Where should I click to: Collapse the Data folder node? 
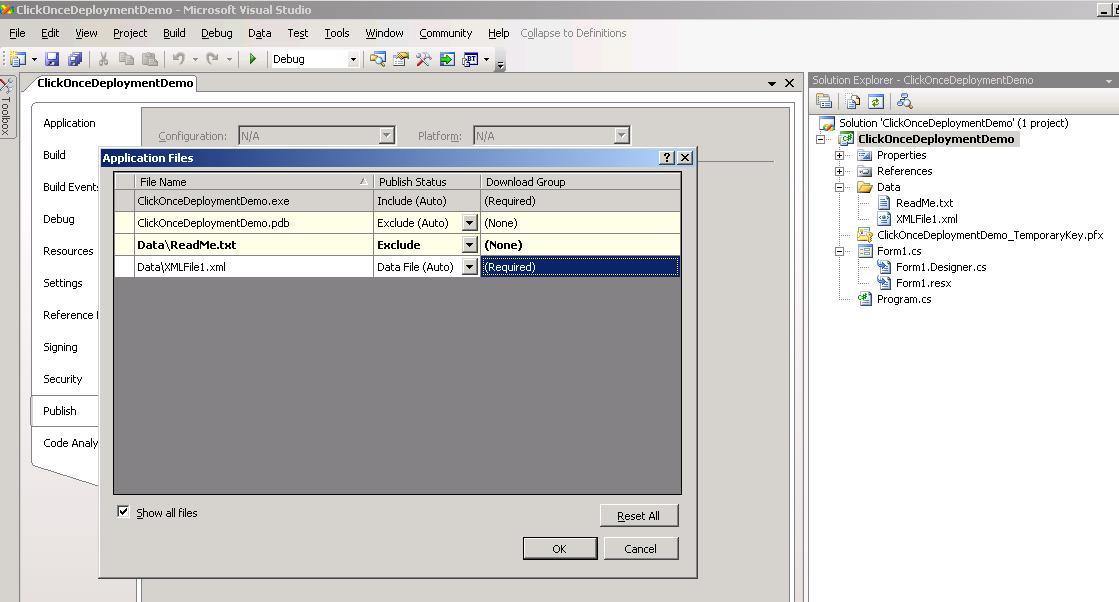pos(840,187)
